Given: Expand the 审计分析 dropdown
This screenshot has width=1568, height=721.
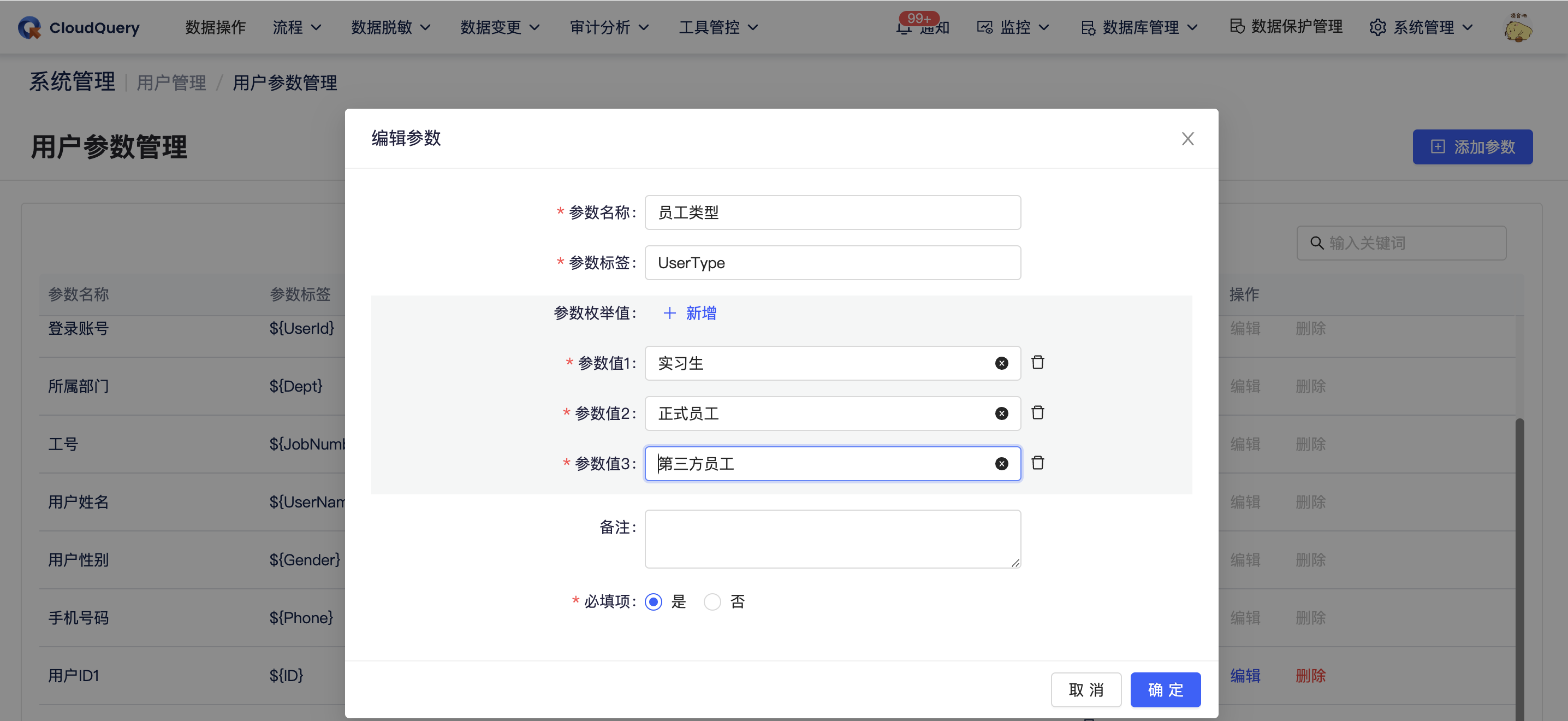Looking at the screenshot, I should click(609, 27).
